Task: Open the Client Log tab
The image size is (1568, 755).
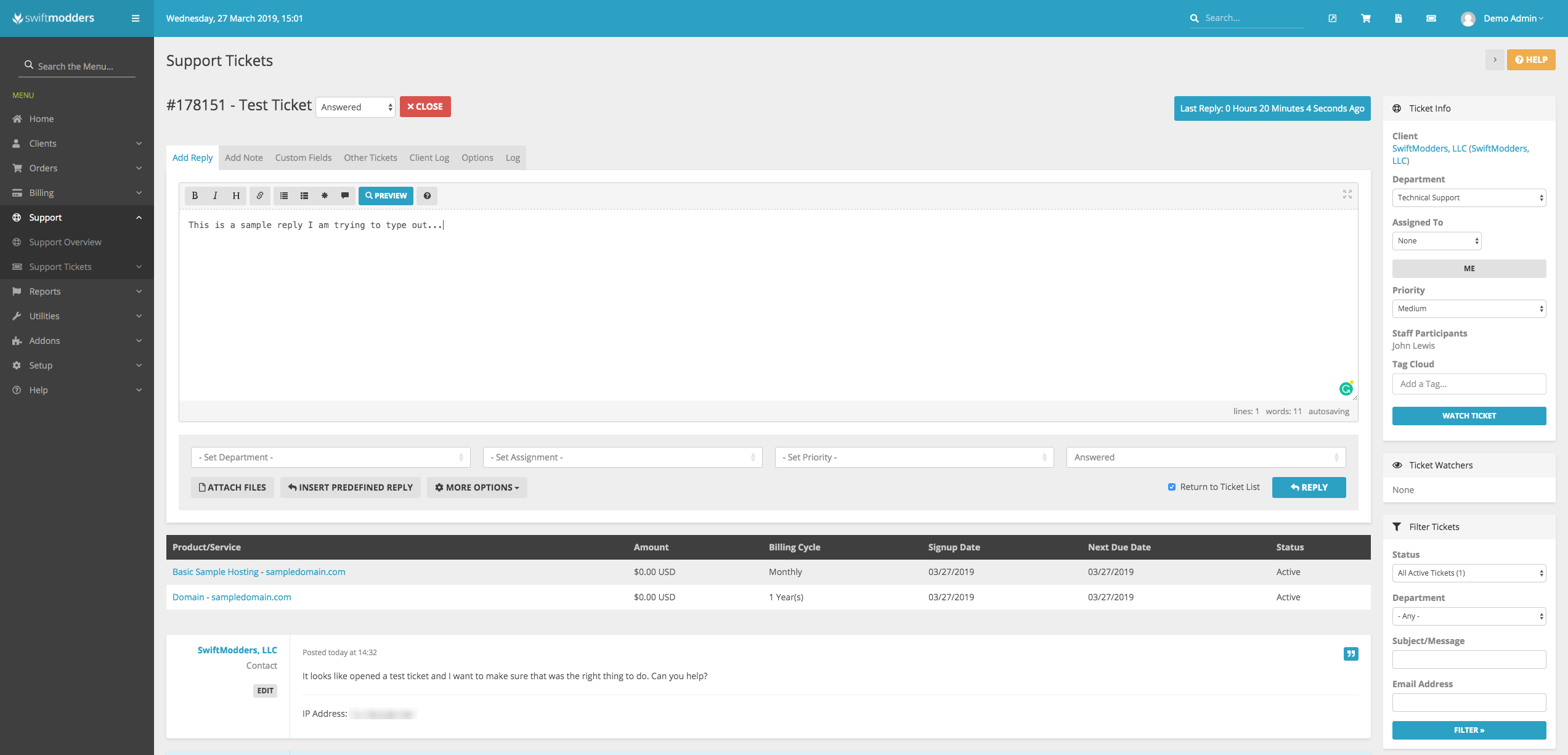Action: coord(429,158)
